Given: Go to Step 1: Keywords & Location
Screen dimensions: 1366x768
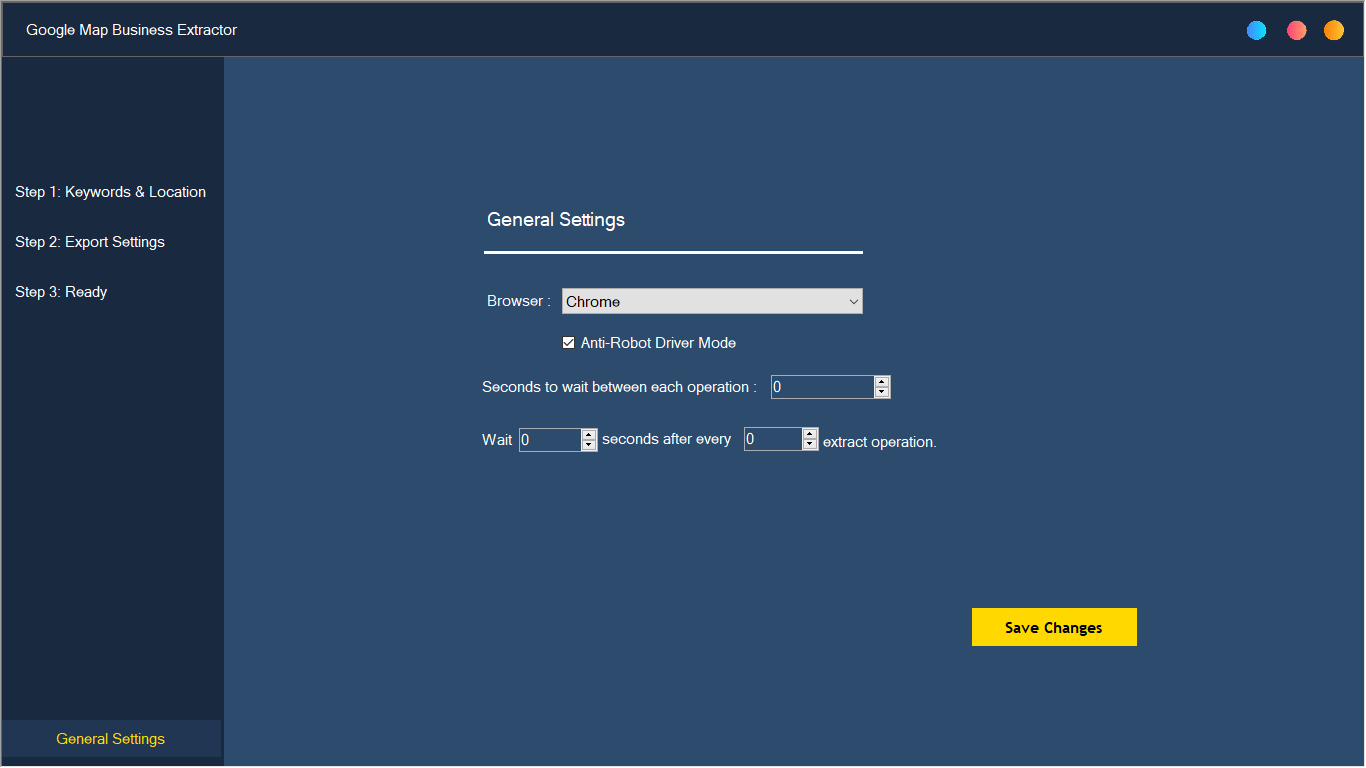Looking at the screenshot, I should coord(111,192).
